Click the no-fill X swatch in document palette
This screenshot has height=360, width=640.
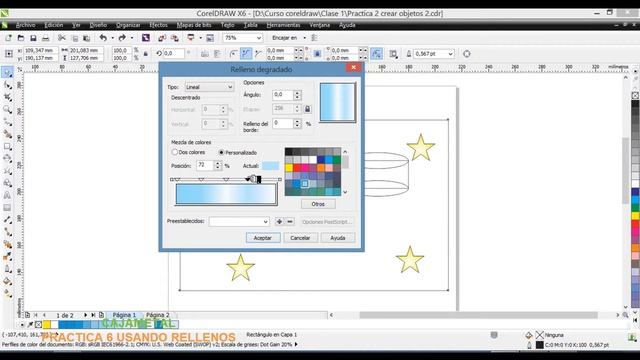tap(38, 324)
